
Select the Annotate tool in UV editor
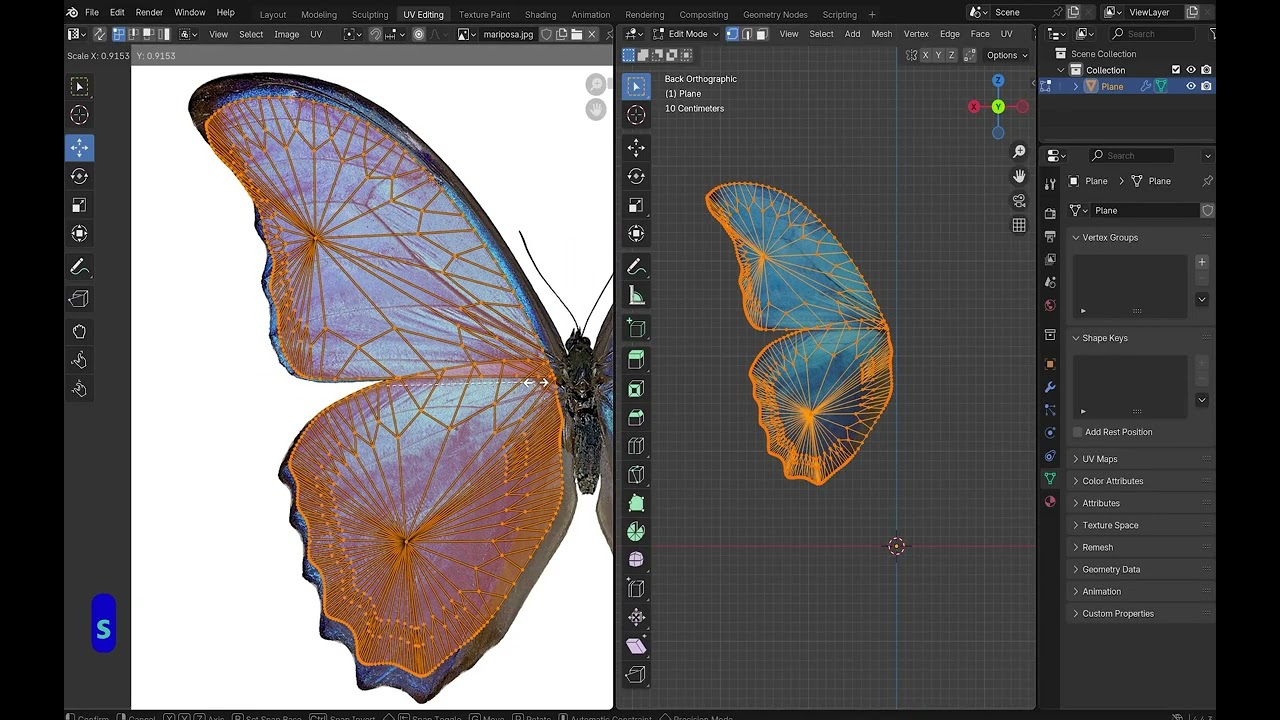pyautogui.click(x=79, y=267)
